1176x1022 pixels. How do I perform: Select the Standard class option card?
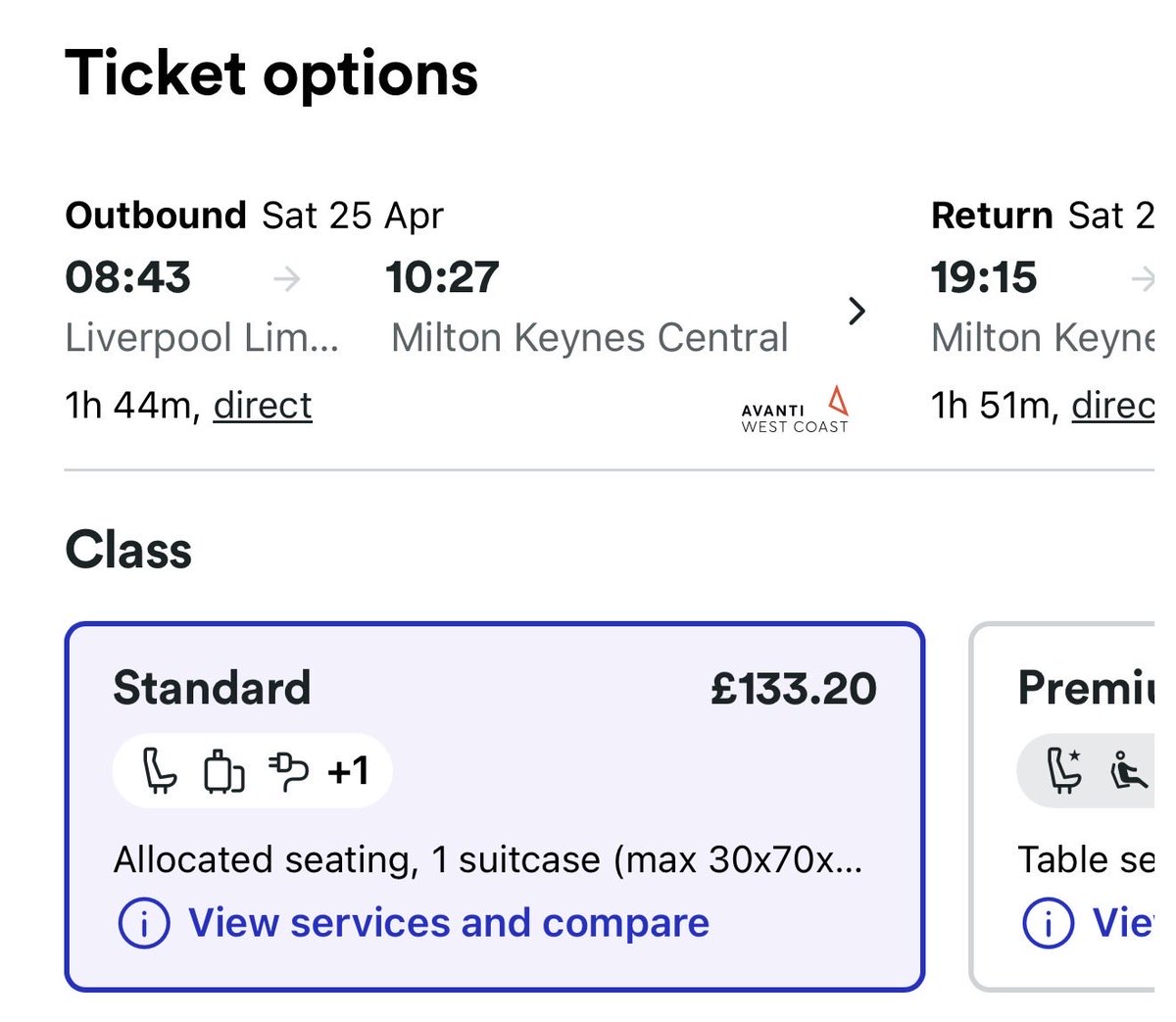495,805
